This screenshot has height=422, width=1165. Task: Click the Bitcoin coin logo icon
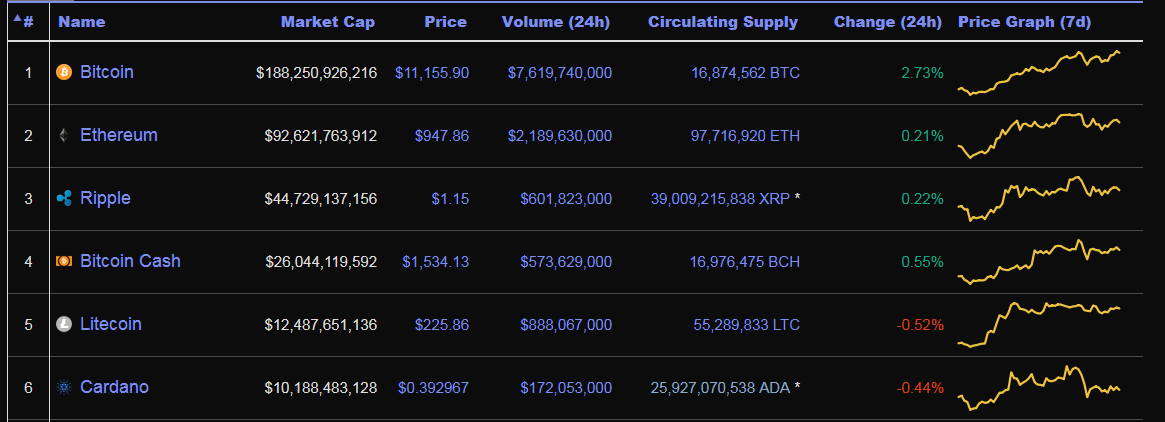[64, 73]
